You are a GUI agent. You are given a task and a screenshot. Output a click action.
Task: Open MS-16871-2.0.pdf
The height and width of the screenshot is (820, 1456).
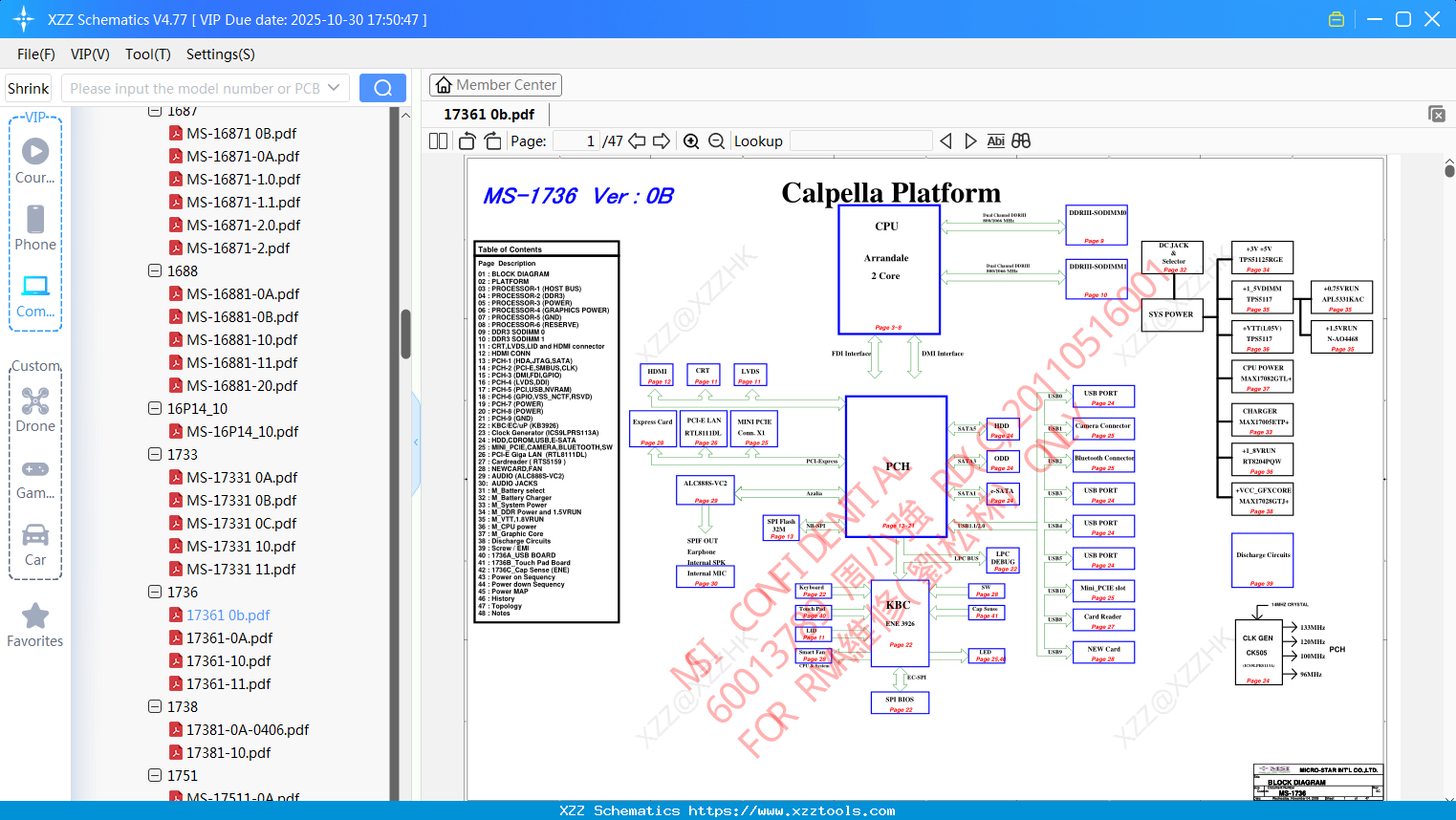point(243,225)
